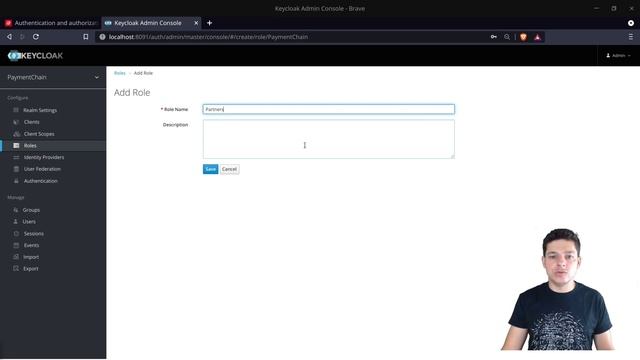Open Realm Settings icon in sidebar
The height and width of the screenshot is (360, 640).
pyautogui.click(x=16, y=110)
